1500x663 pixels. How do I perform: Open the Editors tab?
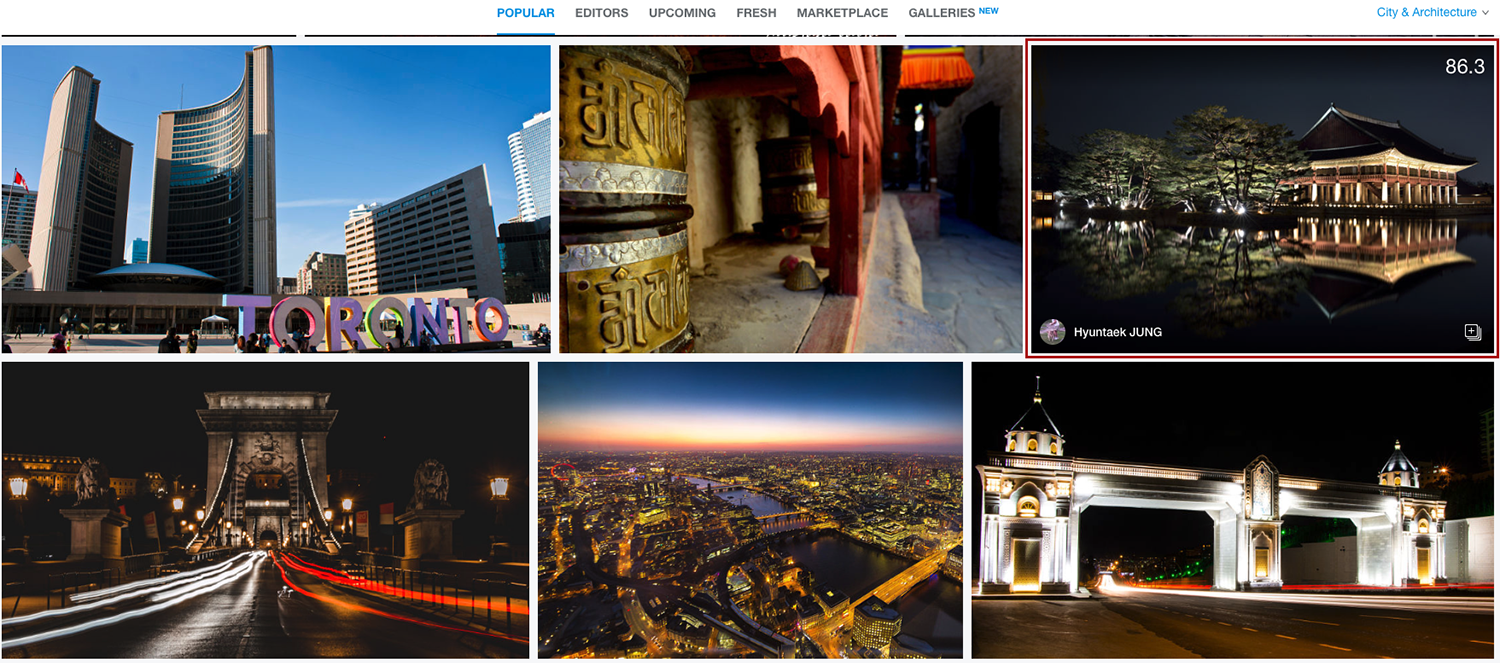601,13
